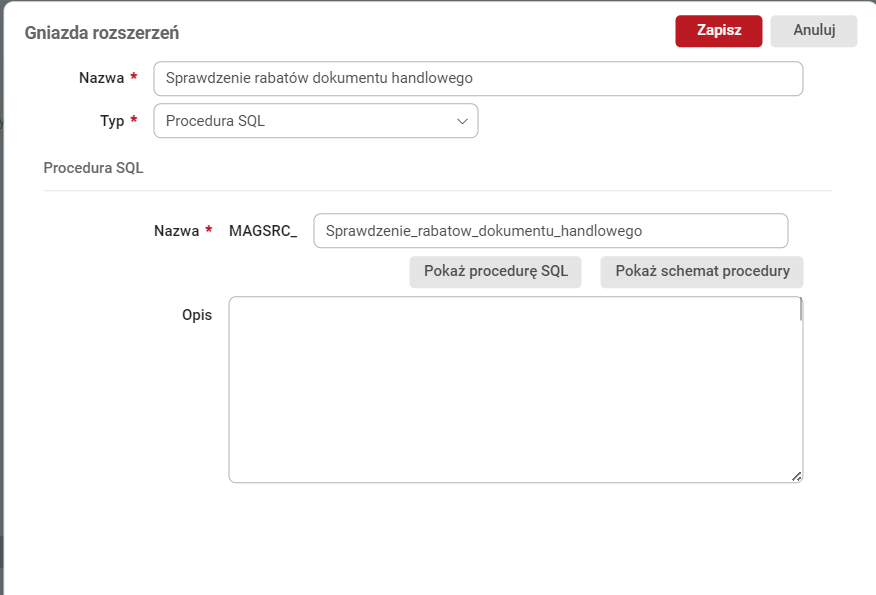Screen dimensions: 876x595
Task: Cancel the dialog using Anuluj
Action: (x=813, y=31)
